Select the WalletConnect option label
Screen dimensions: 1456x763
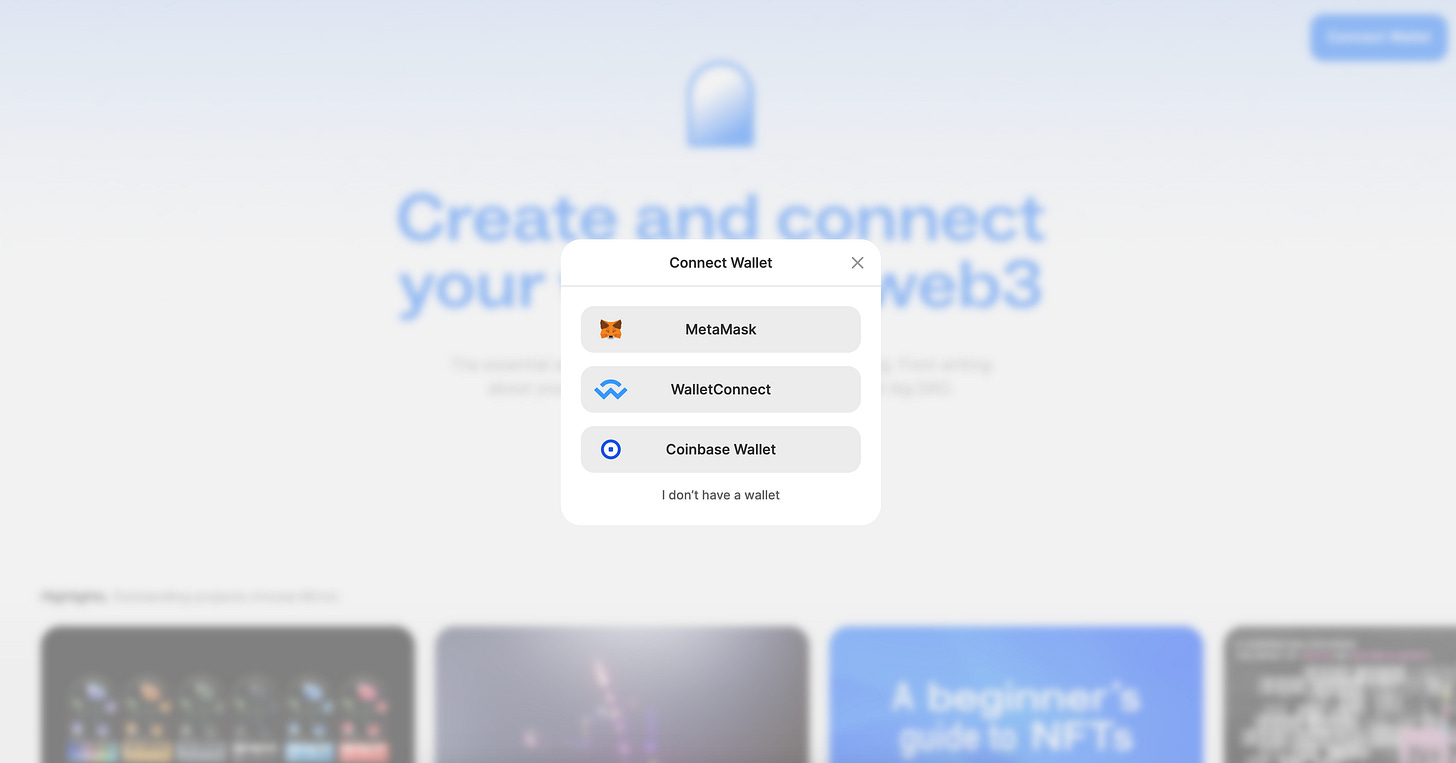[x=721, y=390]
